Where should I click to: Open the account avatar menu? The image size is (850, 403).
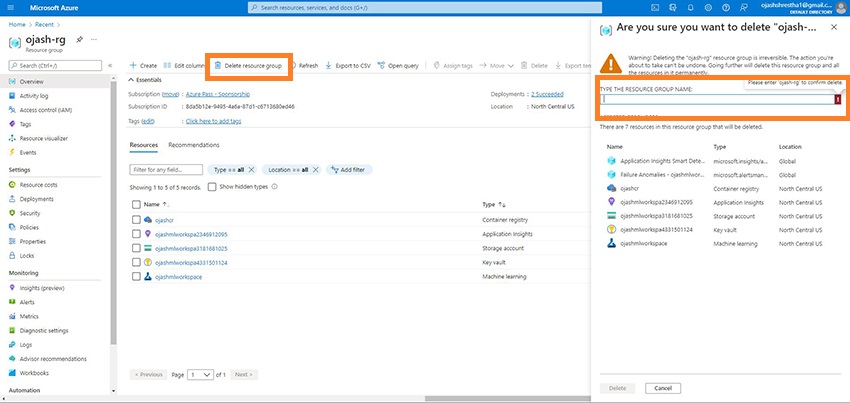[841, 8]
